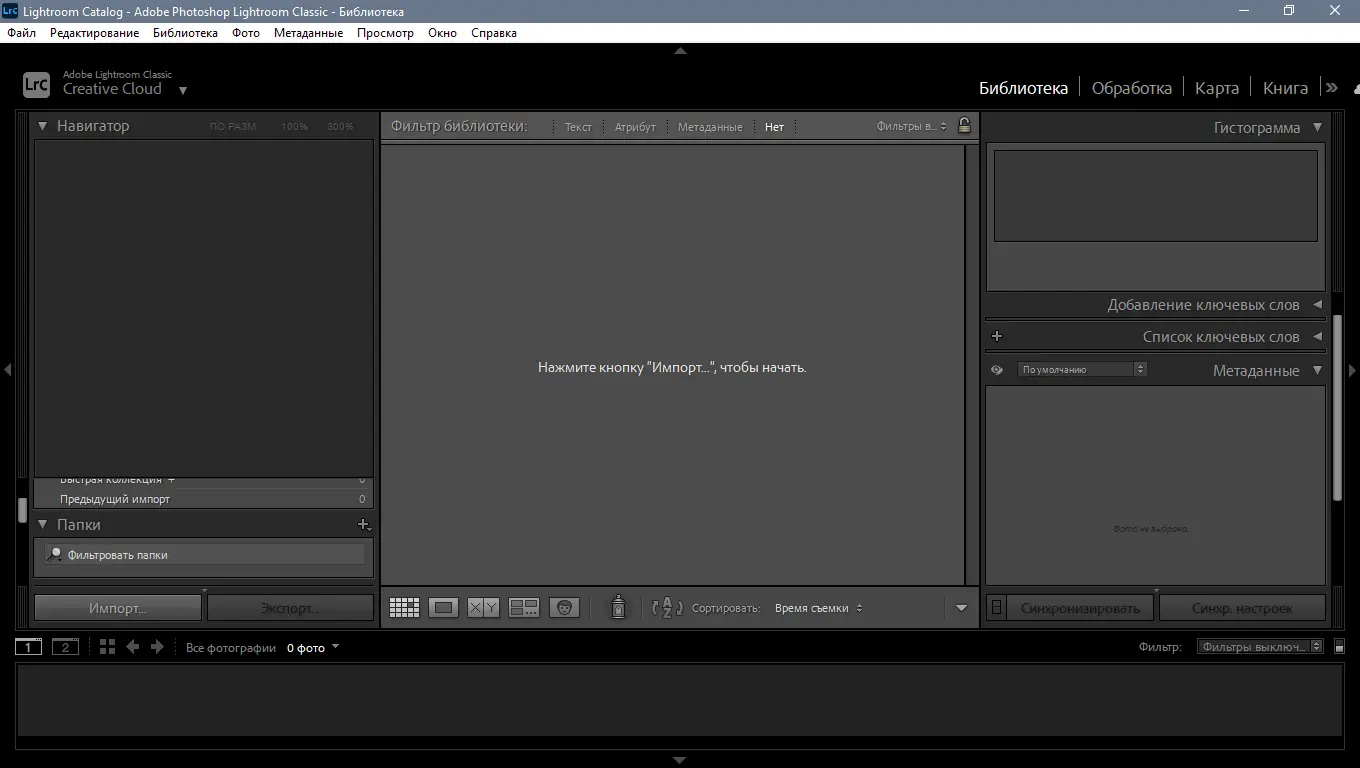The width and height of the screenshot is (1360, 768).
Task: Hide right panel with the right edge arrow
Action: (x=1352, y=370)
